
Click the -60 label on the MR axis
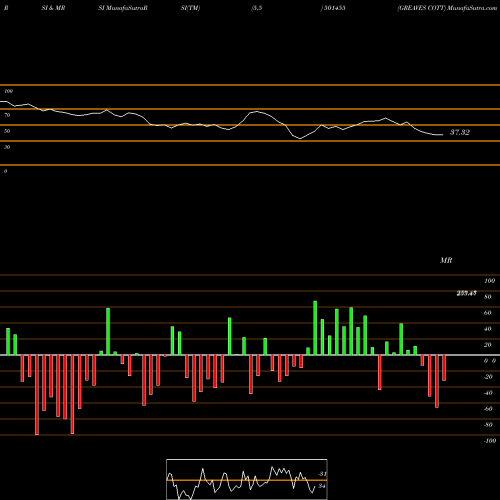pos(488,409)
